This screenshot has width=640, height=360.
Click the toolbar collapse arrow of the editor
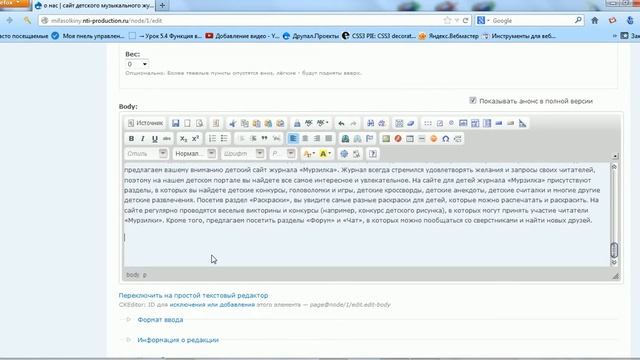[616, 156]
